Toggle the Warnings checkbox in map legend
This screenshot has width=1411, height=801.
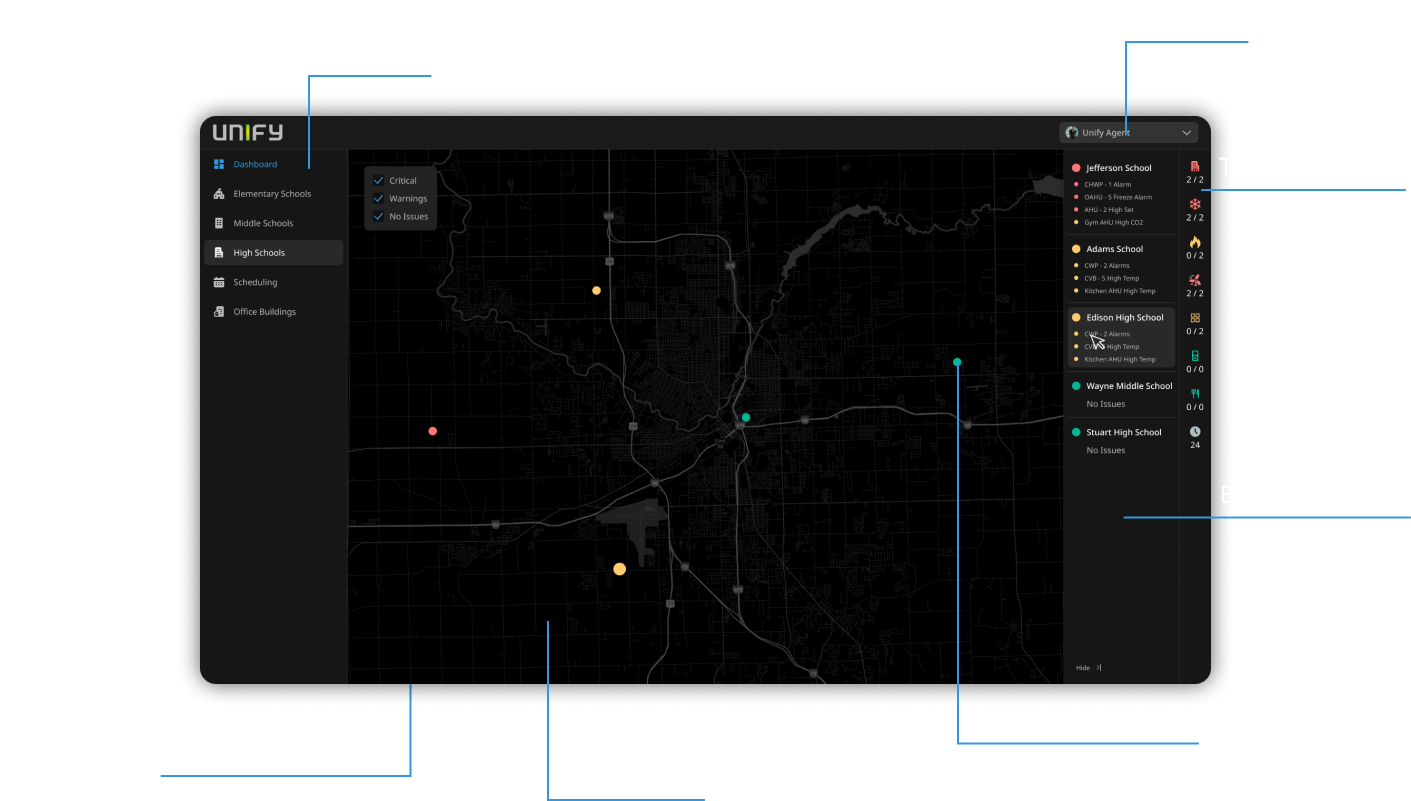tap(378, 199)
